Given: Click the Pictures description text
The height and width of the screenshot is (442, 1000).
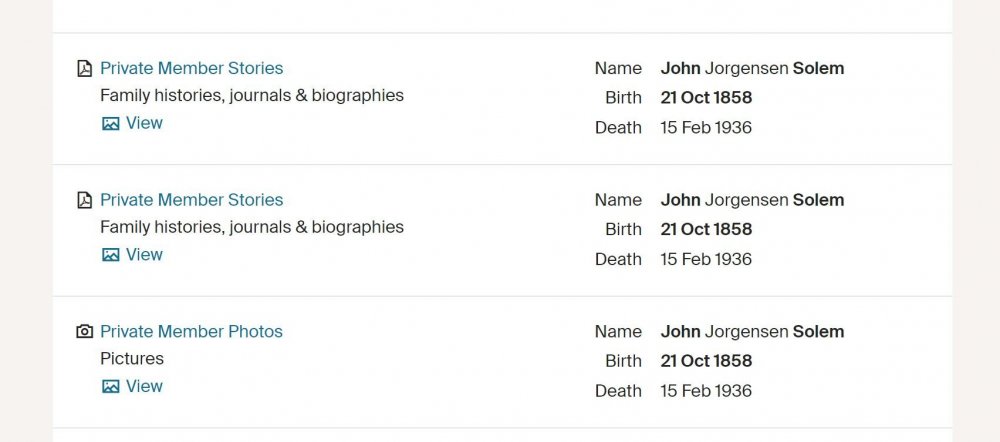Looking at the screenshot, I should click(x=132, y=358).
